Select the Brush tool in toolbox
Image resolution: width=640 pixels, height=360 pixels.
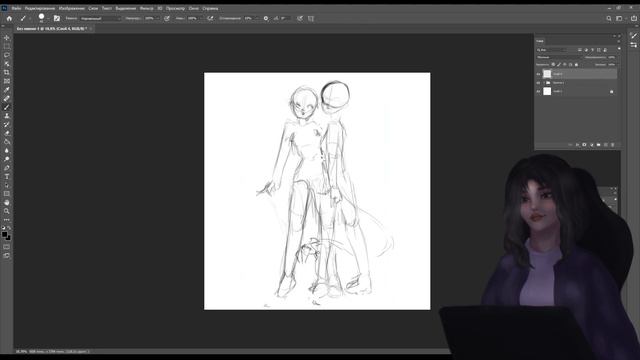7,107
